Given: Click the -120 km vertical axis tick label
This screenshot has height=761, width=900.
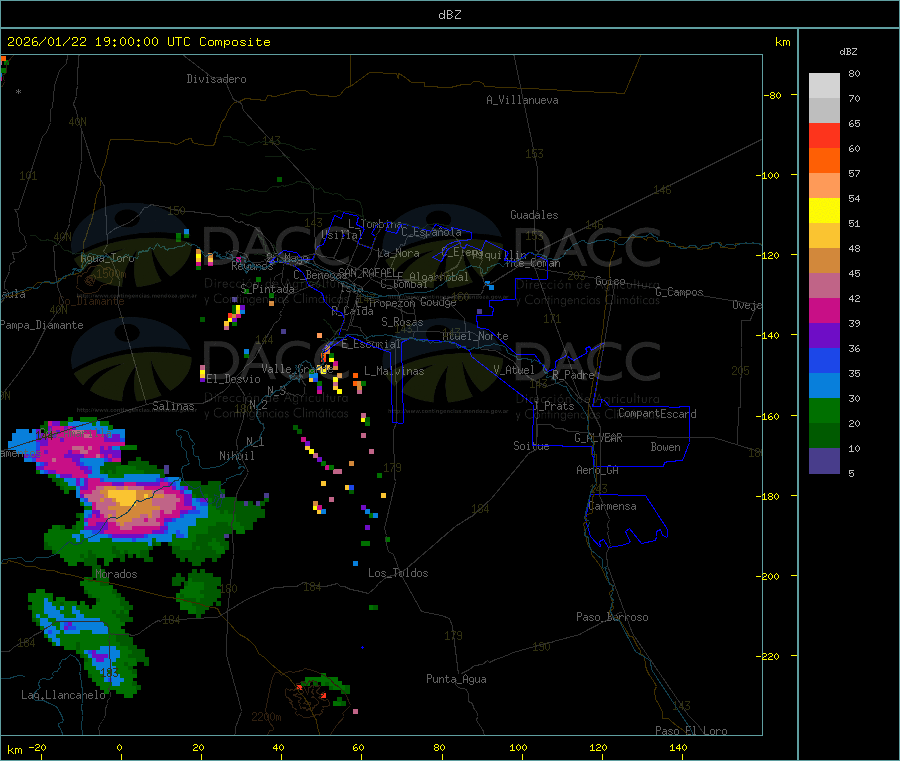Looking at the screenshot, I should (x=770, y=255).
